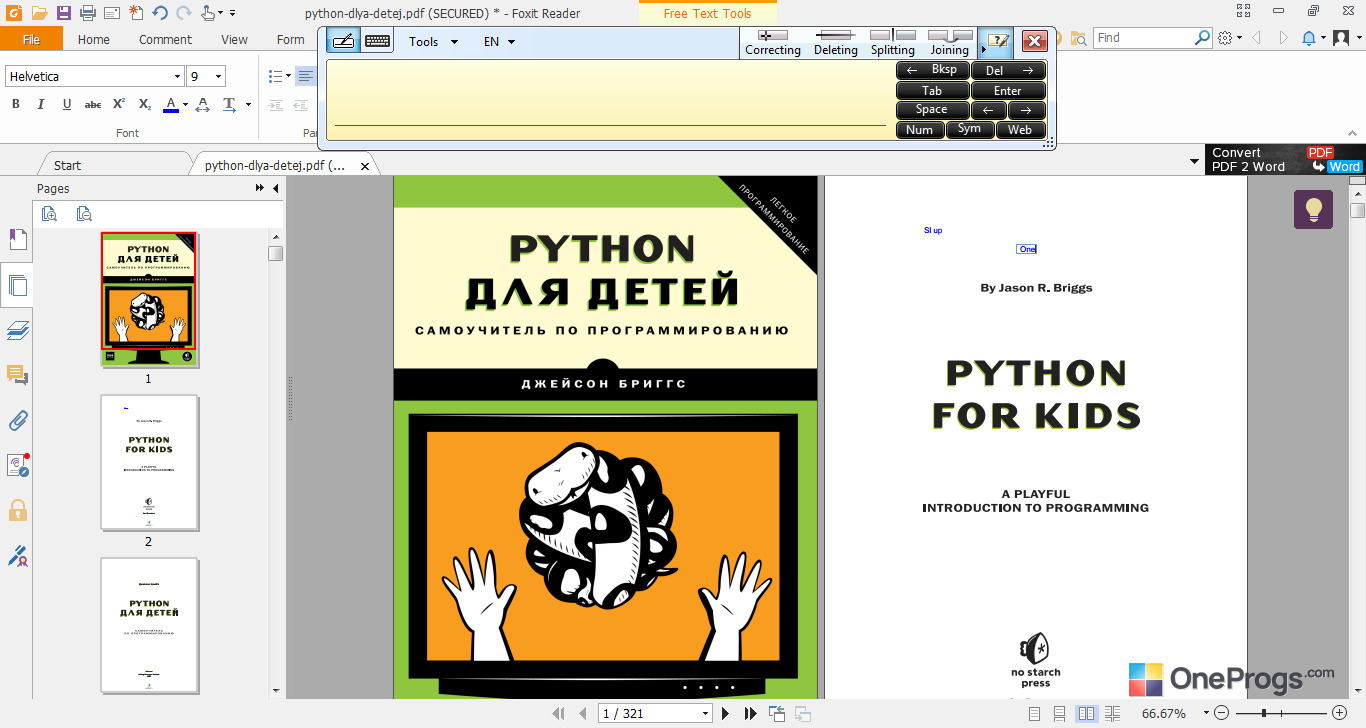1366x728 pixels.
Task: Switch input panel to keyboard mode
Action: pos(377,41)
